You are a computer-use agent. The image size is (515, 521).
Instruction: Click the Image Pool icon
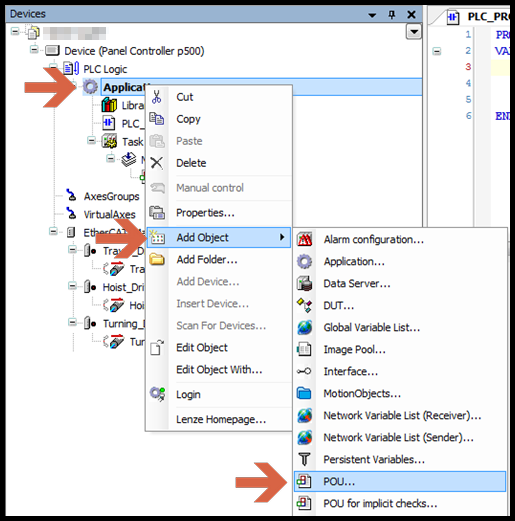tap(304, 349)
